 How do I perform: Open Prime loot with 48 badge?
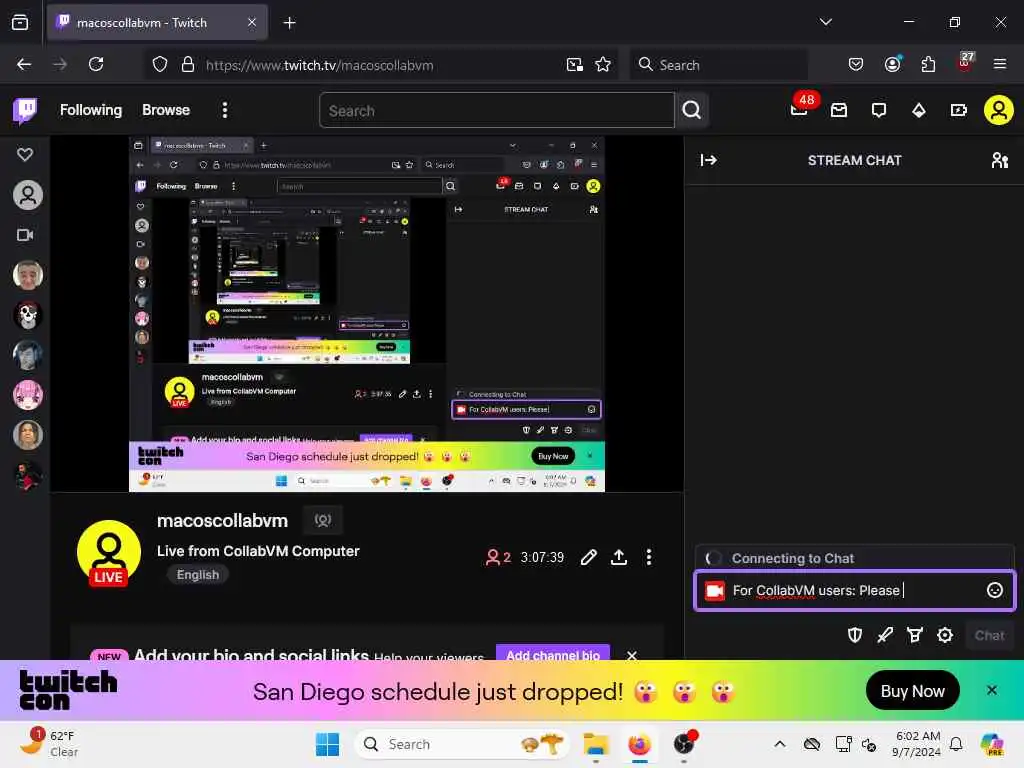pos(799,108)
